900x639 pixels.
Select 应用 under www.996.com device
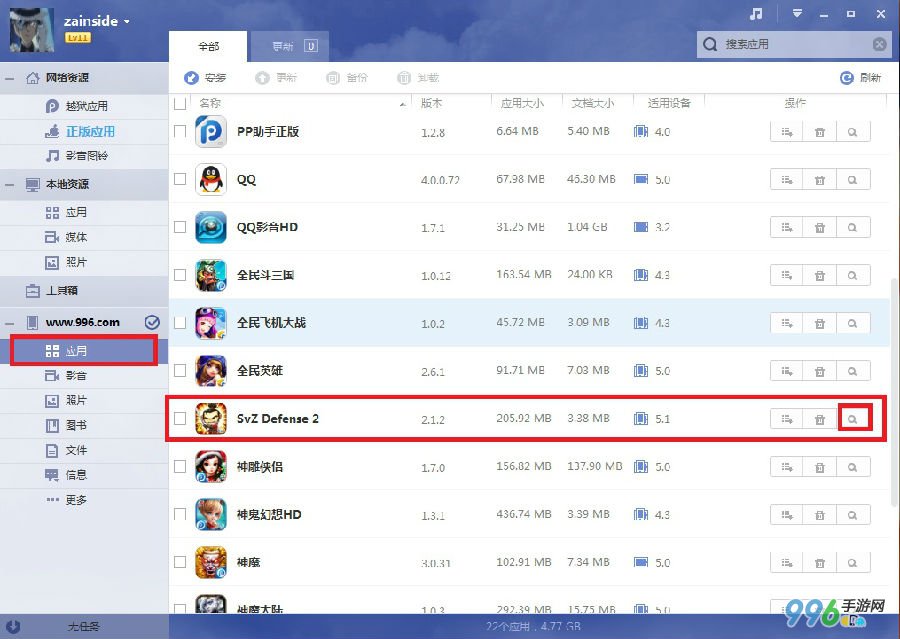(84, 351)
